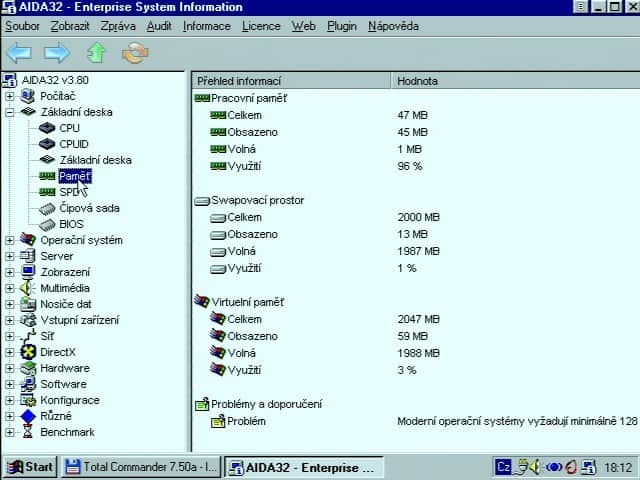Open the Zpráva menu

(118, 27)
